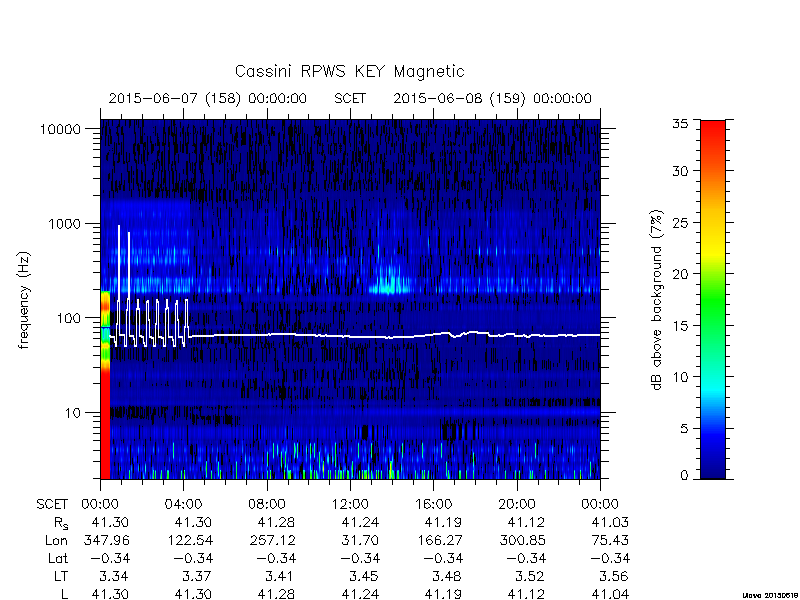Select the end date "2015-06-08 (159) 00:00:00"

click(492, 98)
